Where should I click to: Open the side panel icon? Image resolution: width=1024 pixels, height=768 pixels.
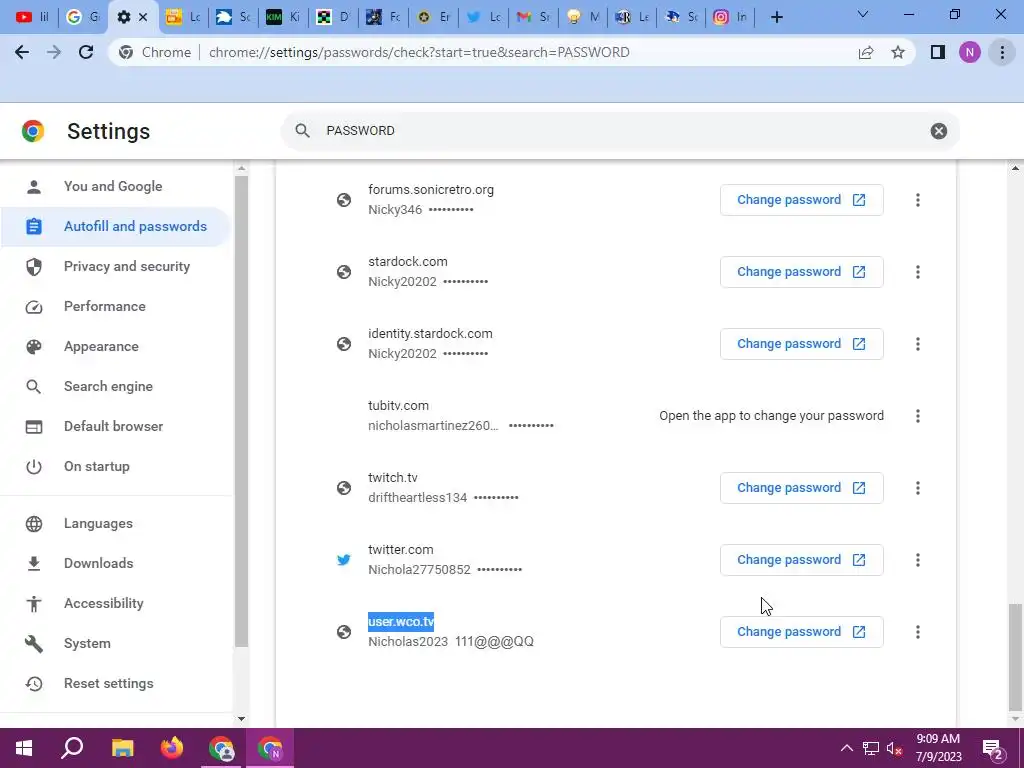click(x=938, y=52)
